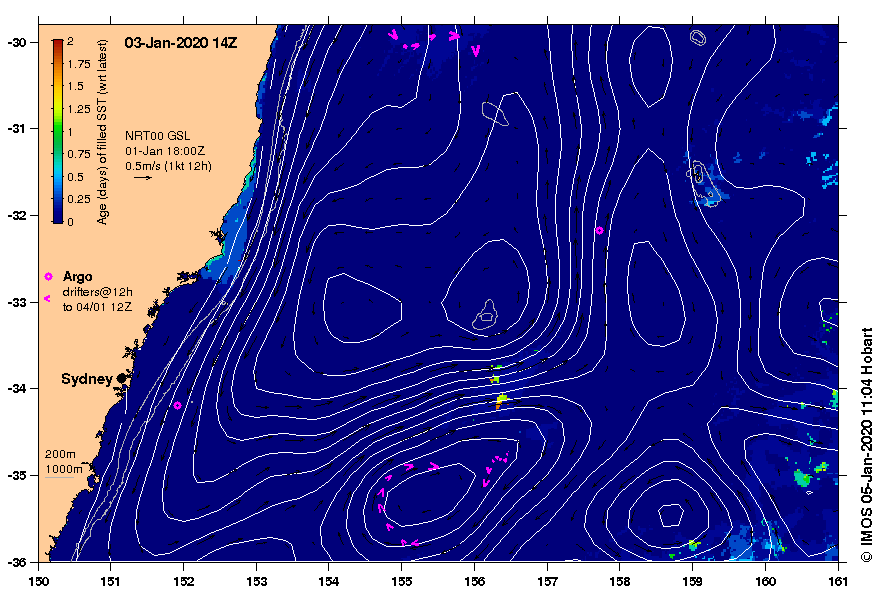Click longitude axis label 161

tap(838, 581)
